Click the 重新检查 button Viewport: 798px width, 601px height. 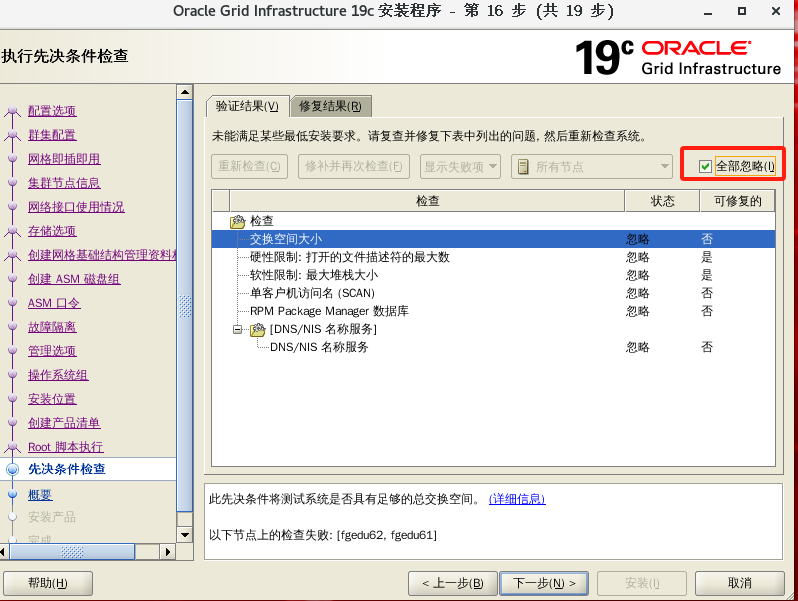point(249,166)
